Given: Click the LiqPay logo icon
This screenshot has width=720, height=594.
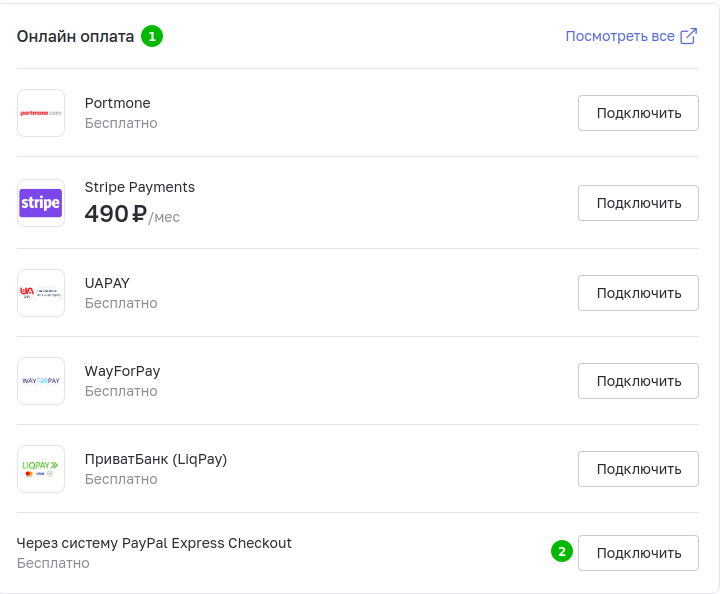Looking at the screenshot, I should [41, 469].
